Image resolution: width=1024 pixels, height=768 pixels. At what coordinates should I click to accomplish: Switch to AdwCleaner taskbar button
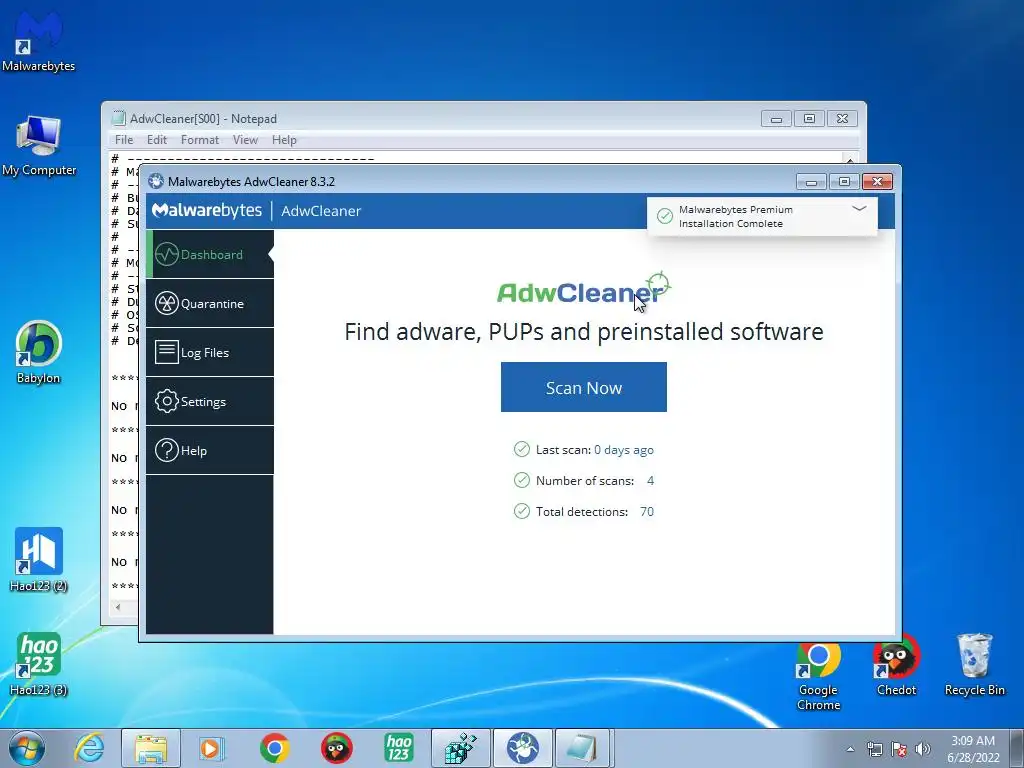click(522, 748)
